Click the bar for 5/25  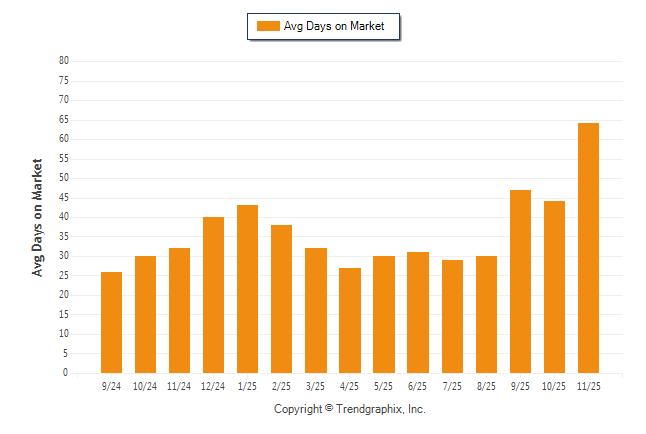[384, 314]
